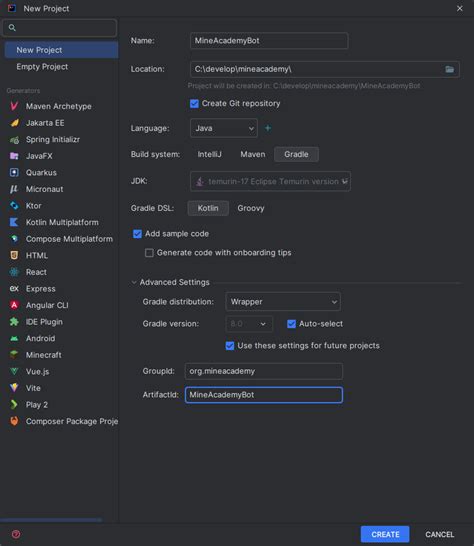Choose the Kotlin Multiplatform generator
The image size is (474, 546).
[61, 222]
